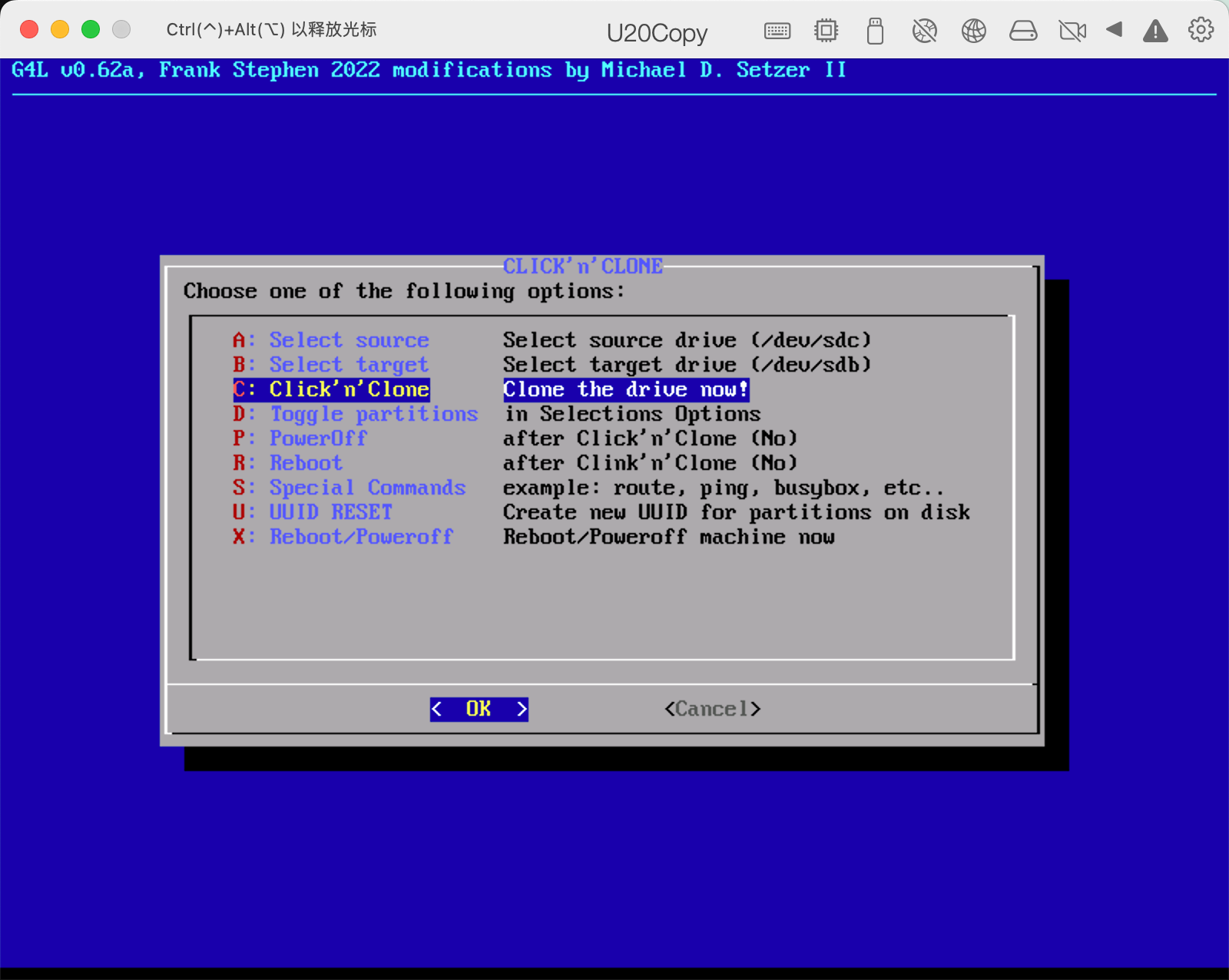Toggle PowerOff after Click'n'Clone
The image size is (1229, 980).
coord(318,438)
